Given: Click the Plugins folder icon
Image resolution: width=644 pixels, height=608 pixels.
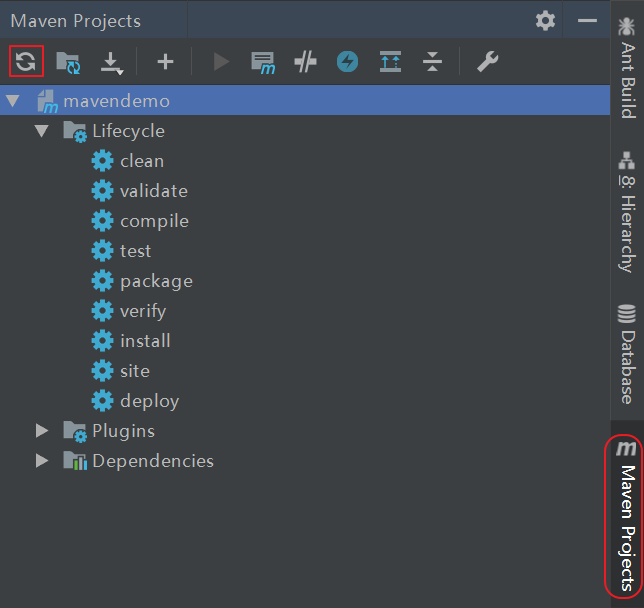Looking at the screenshot, I should coord(75,432).
